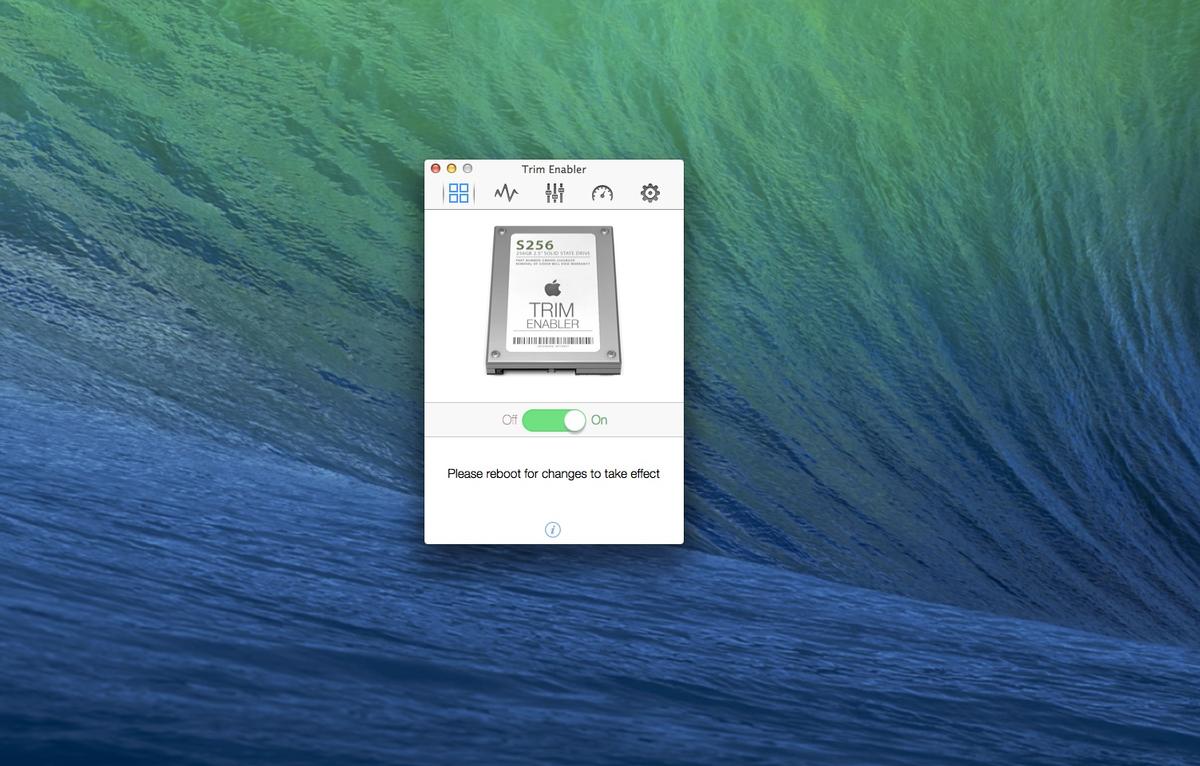Open the settings gear tab
Viewport: 1200px width, 766px height.
(x=650, y=193)
